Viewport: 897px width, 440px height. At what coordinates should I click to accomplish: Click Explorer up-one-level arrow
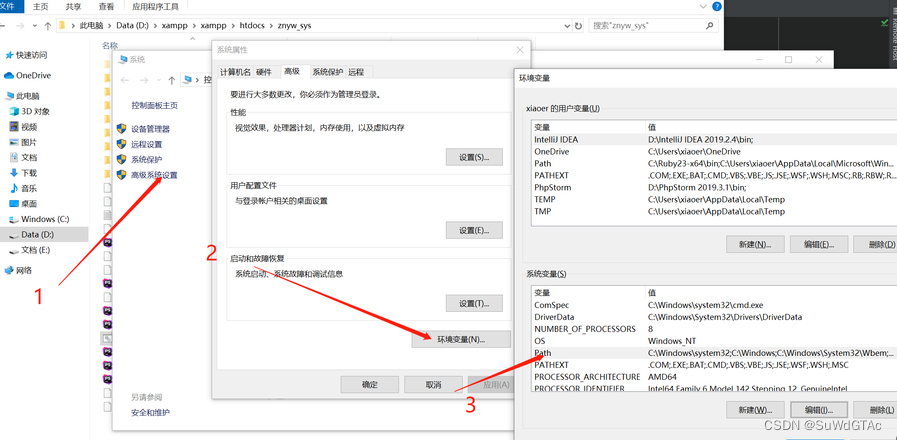(48, 26)
